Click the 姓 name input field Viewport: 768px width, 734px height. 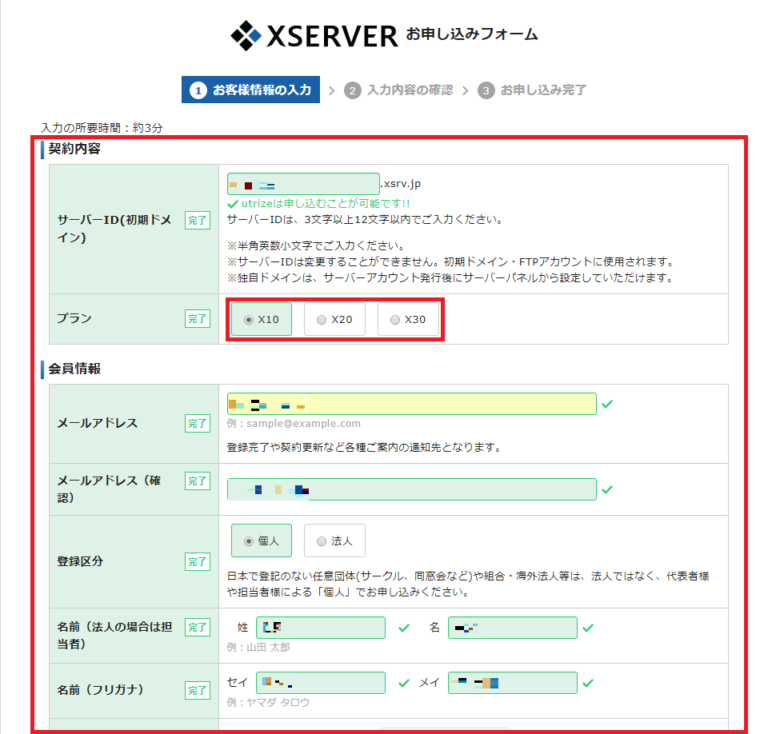(x=321, y=627)
